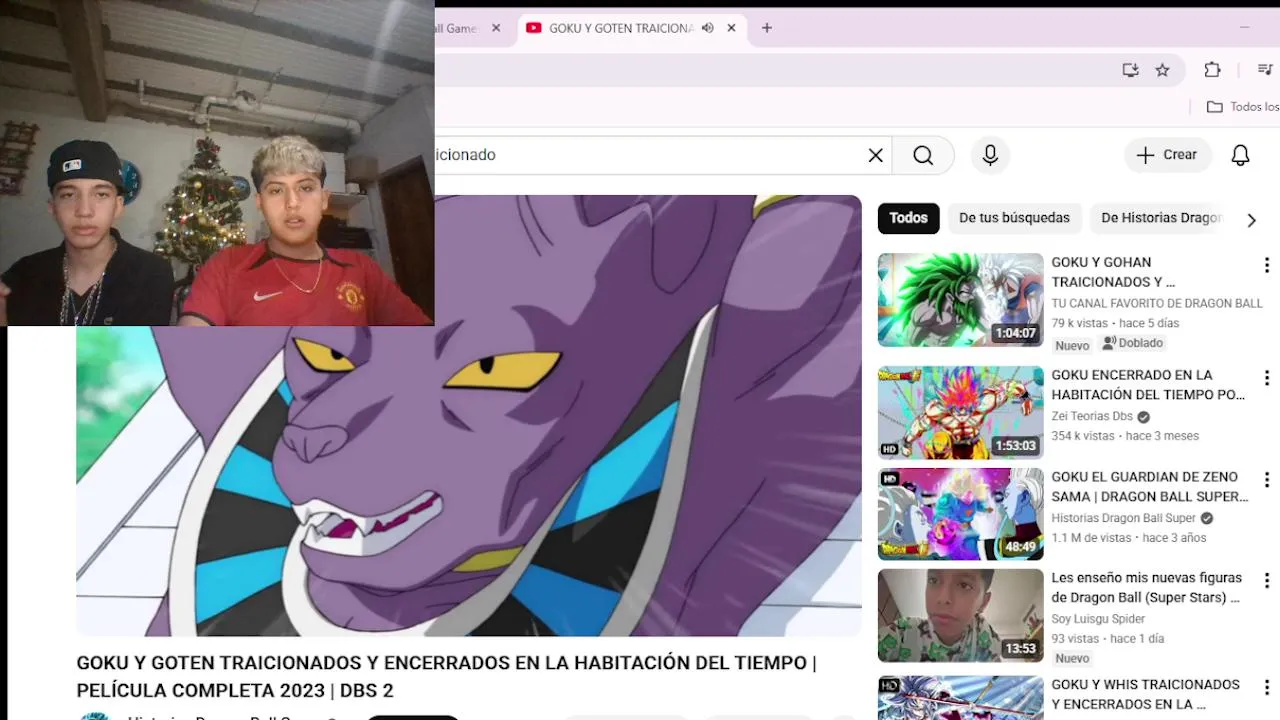The height and width of the screenshot is (720, 1280).
Task: Open options menu for GUARDIAN DE ZENO video
Action: click(1267, 480)
